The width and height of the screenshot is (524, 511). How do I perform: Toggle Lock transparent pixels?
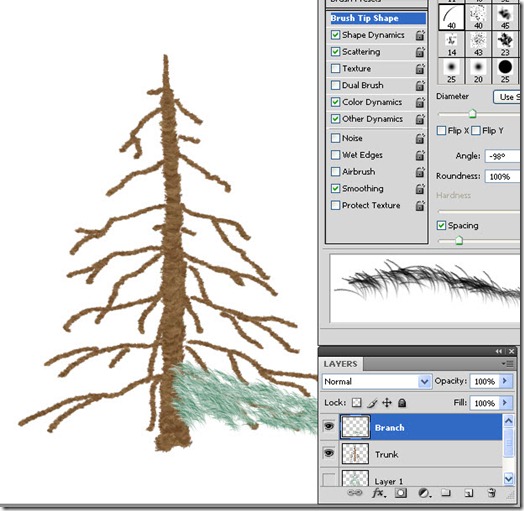357,403
